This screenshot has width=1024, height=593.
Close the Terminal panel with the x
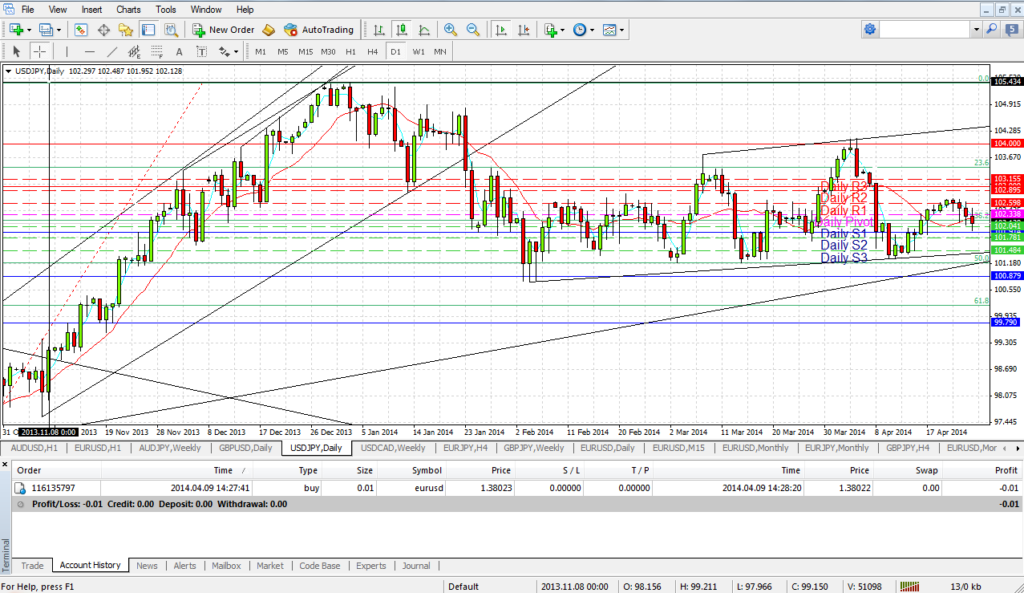5,464
